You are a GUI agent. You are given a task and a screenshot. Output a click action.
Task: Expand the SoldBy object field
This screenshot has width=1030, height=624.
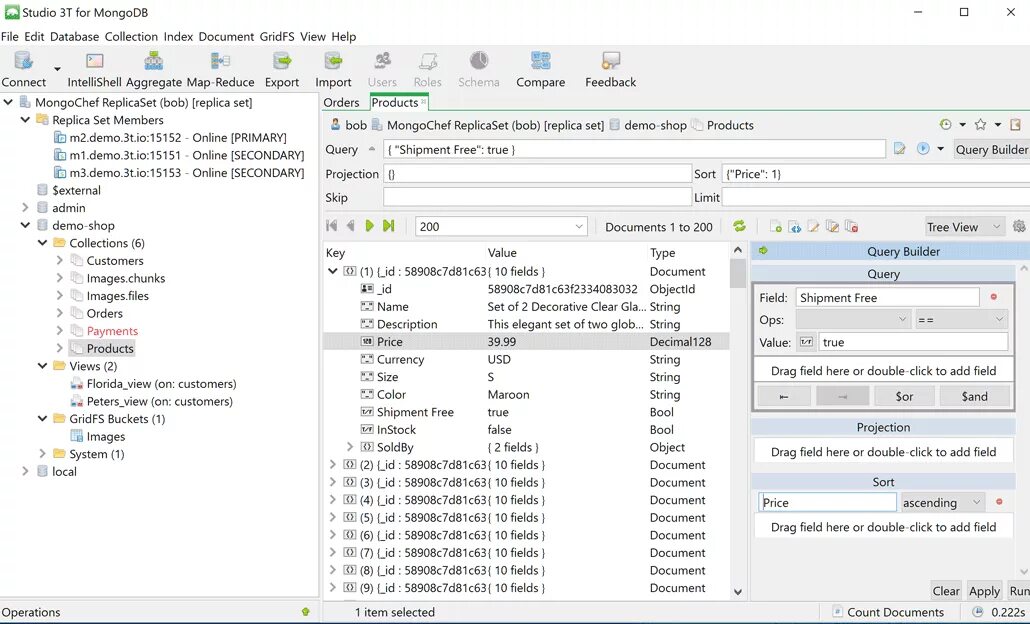(x=350, y=447)
